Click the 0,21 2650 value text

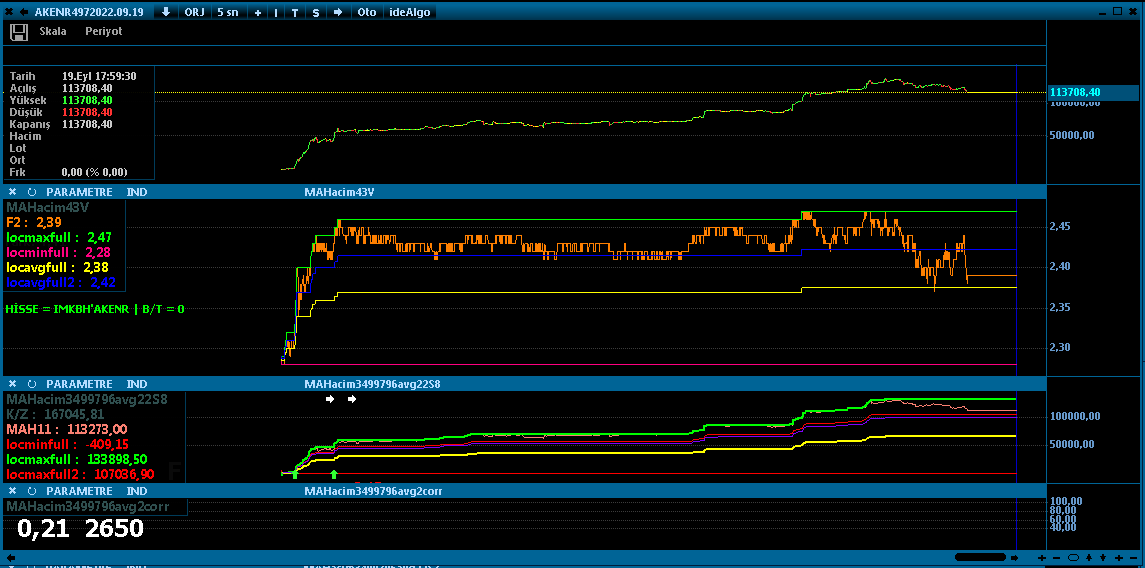pyautogui.click(x=80, y=529)
